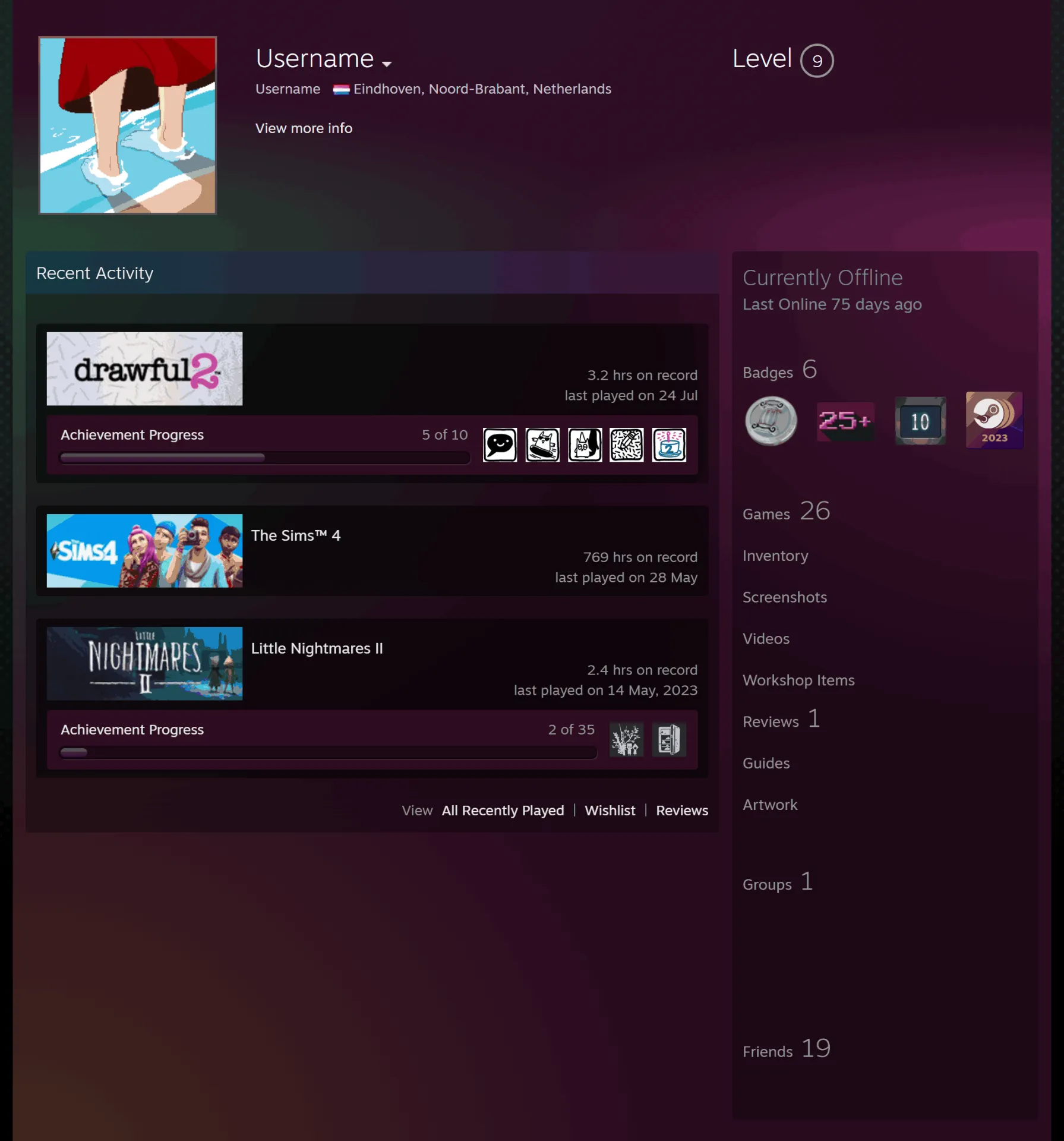Open the Little Nightmares II banner
The width and height of the screenshot is (1064, 1141).
coord(144,663)
